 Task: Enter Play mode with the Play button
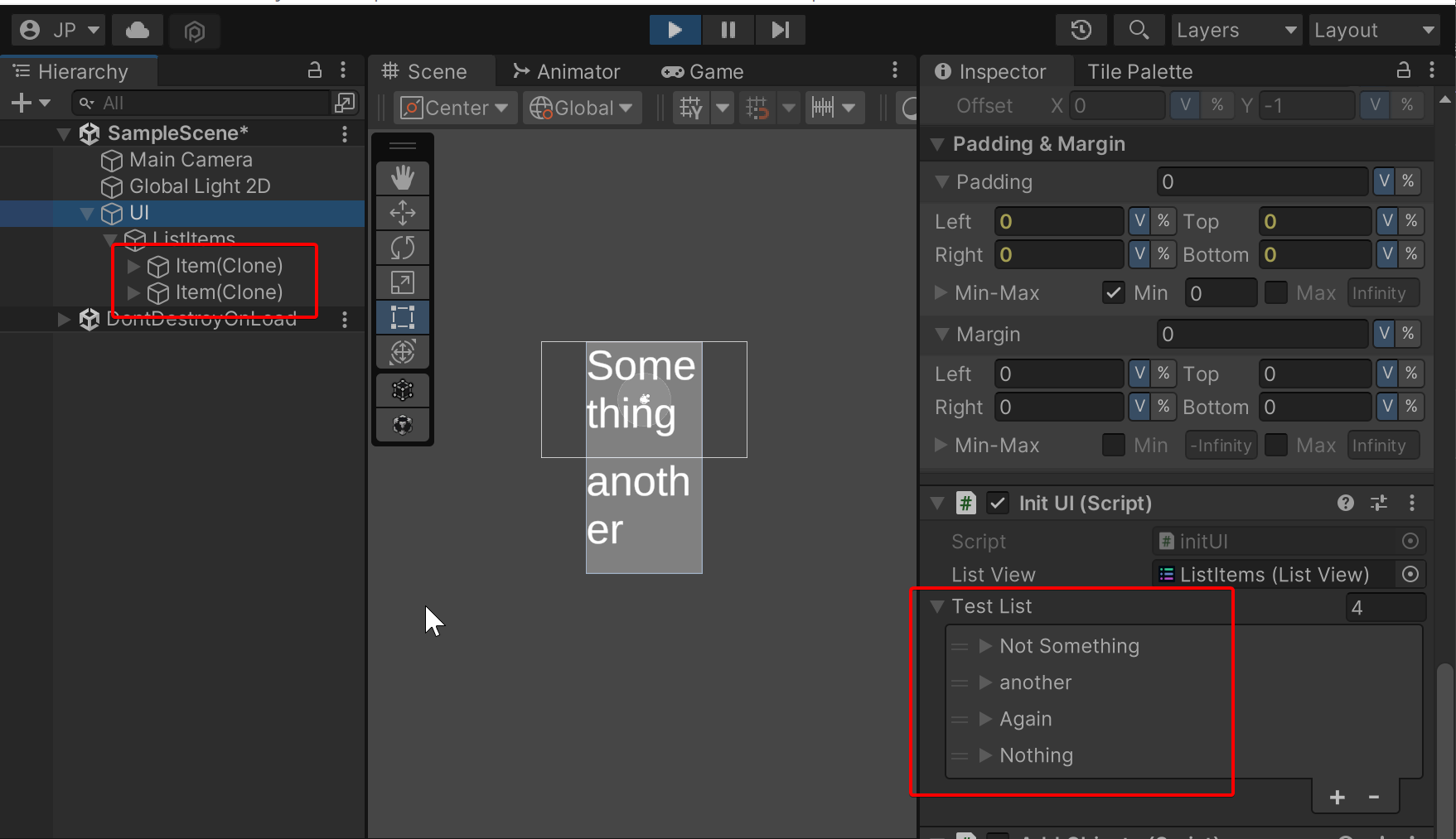pos(674,30)
